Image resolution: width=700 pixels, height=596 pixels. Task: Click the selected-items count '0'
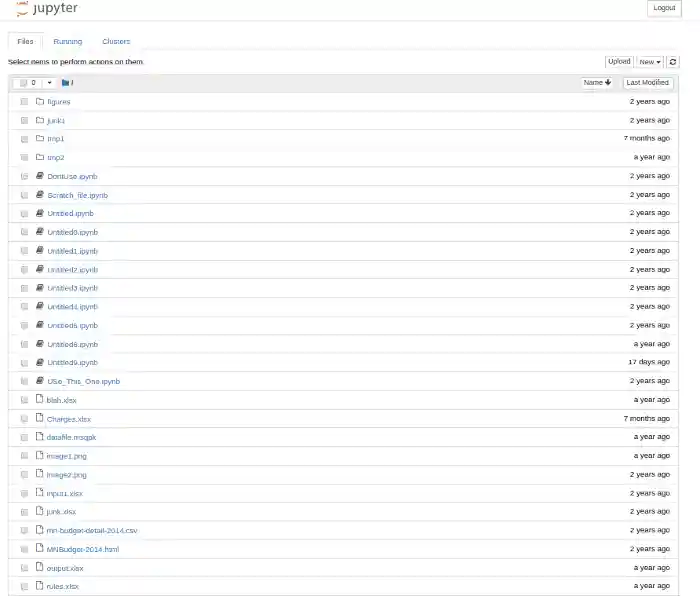click(33, 83)
